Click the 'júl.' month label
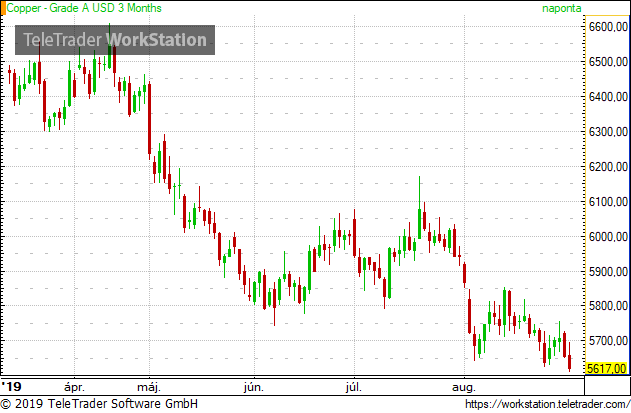 [354, 388]
